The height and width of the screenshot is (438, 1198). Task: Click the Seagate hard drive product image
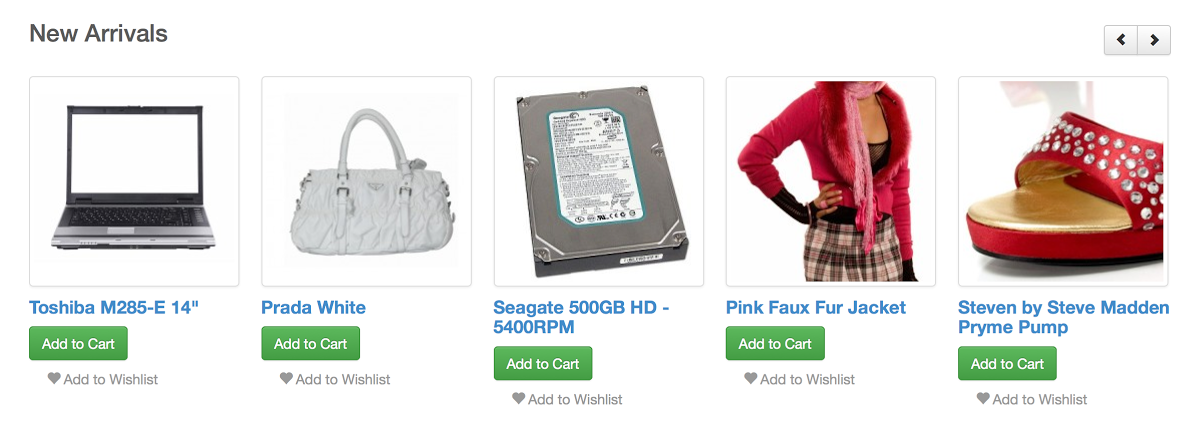(x=599, y=181)
